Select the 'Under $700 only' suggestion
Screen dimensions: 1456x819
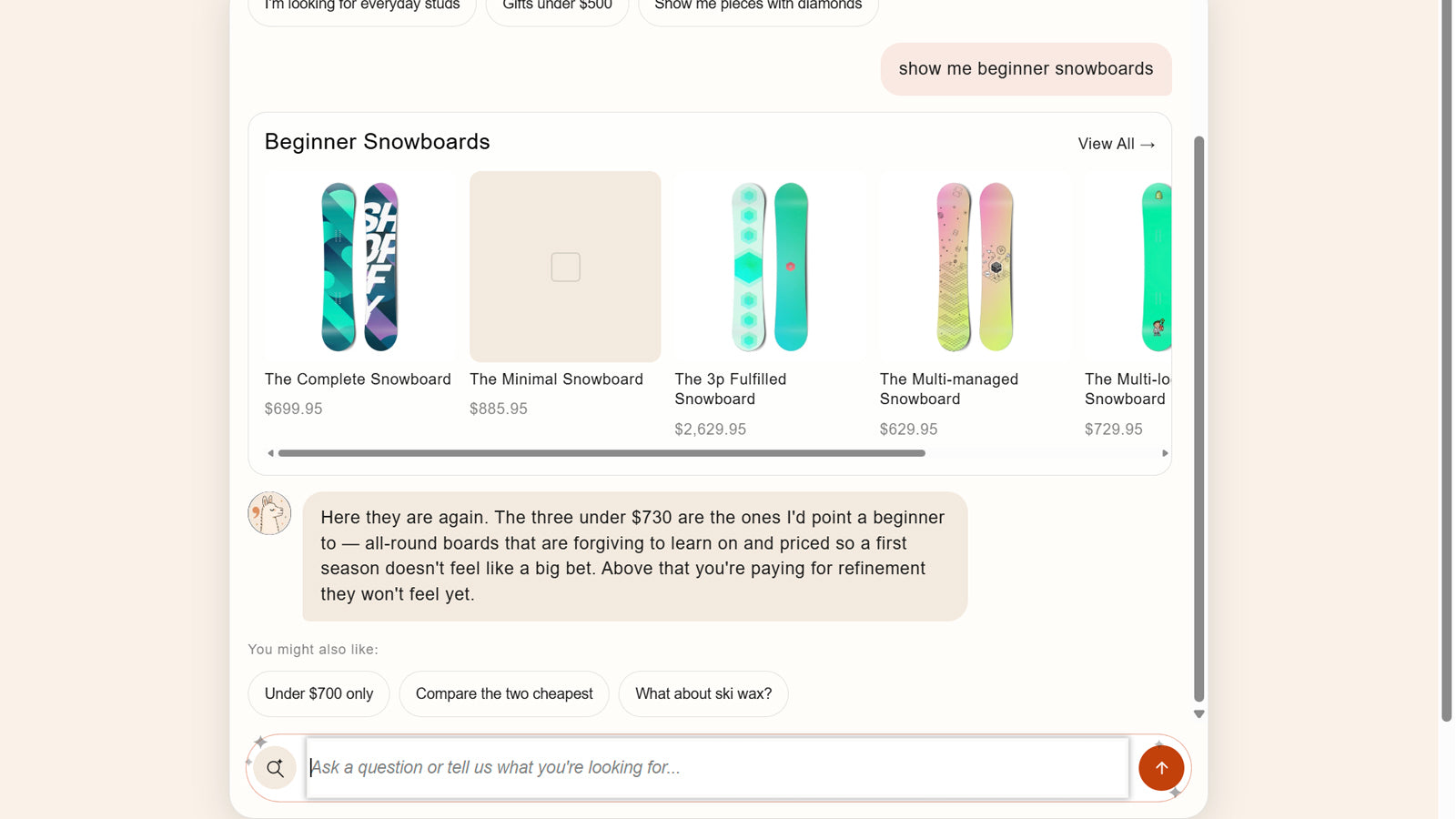coord(318,693)
